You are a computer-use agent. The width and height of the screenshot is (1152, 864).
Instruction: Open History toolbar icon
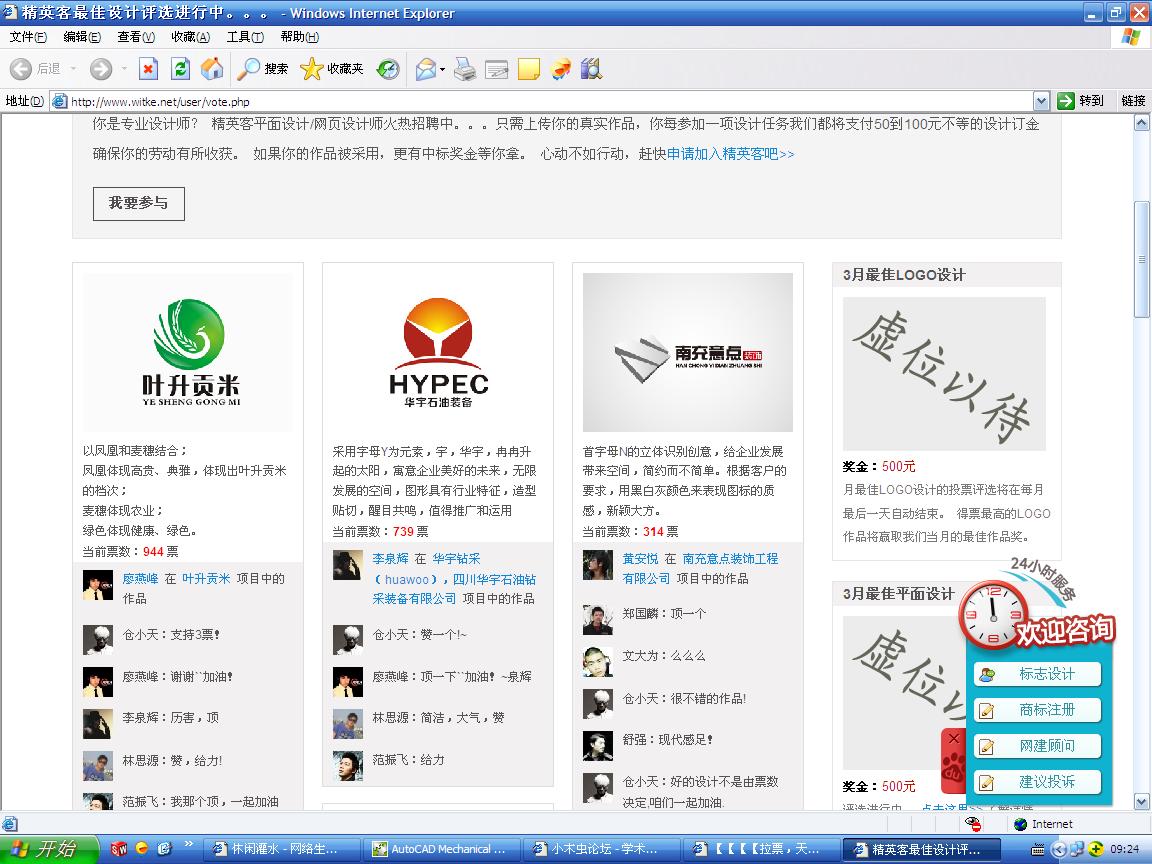click(388, 69)
